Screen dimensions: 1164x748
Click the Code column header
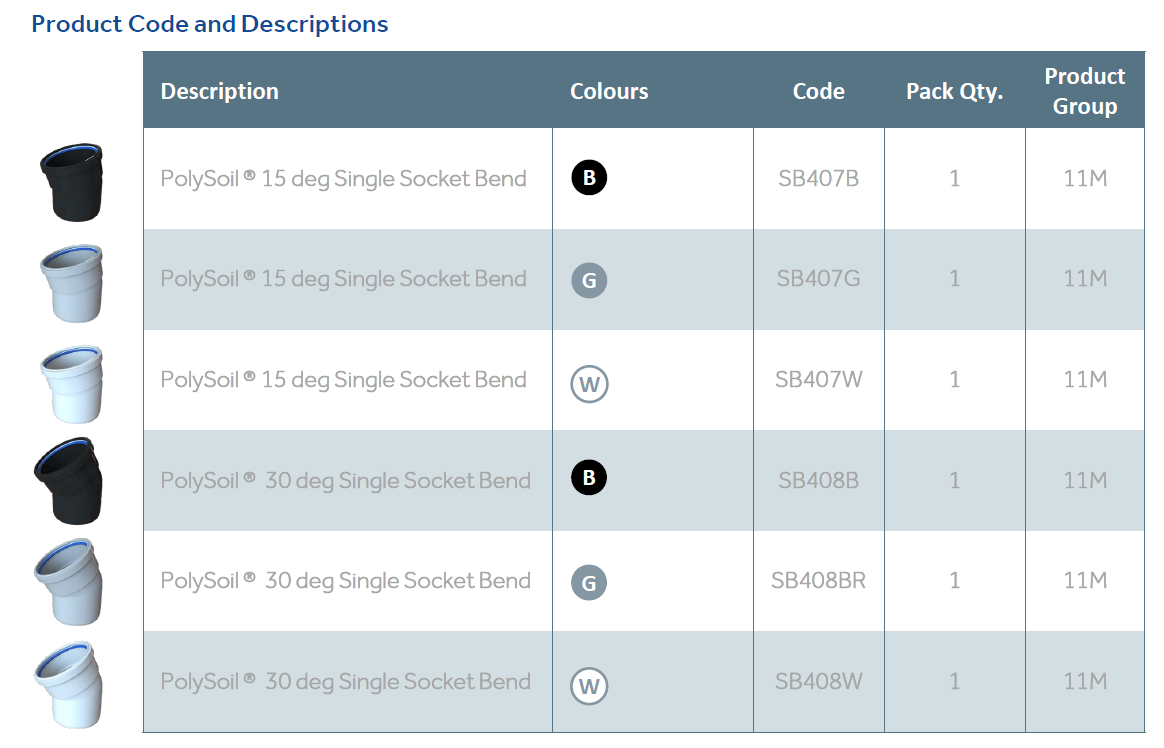pyautogui.click(x=819, y=91)
